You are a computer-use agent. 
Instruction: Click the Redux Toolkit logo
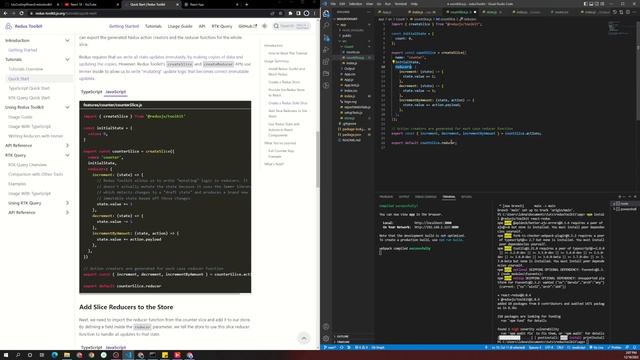[x=24, y=26]
